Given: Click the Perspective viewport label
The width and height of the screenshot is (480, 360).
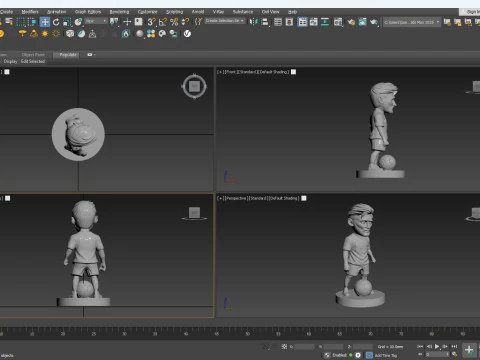Looking at the screenshot, I should tap(258, 198).
